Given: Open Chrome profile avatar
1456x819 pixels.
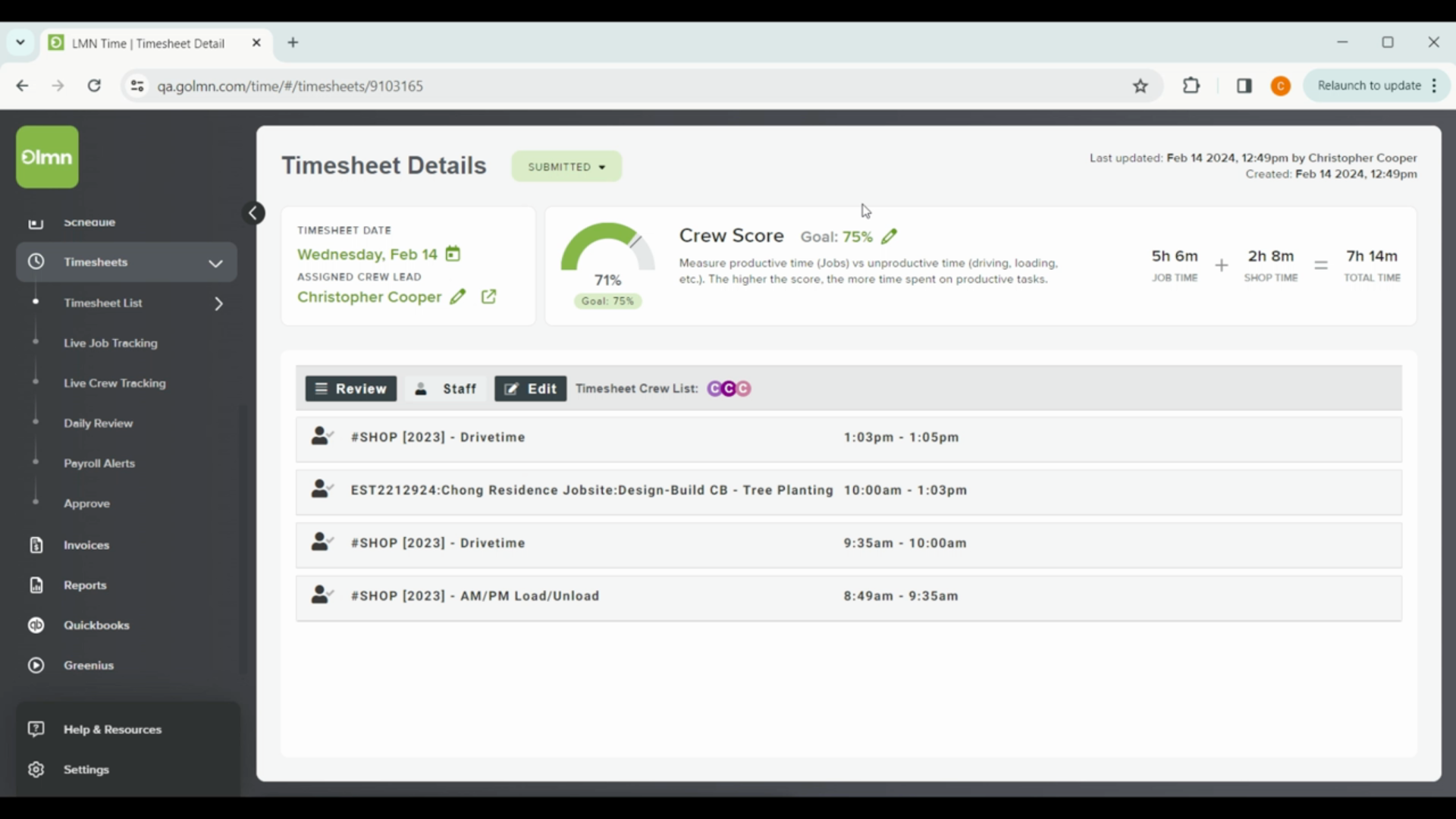Looking at the screenshot, I should click(1281, 86).
